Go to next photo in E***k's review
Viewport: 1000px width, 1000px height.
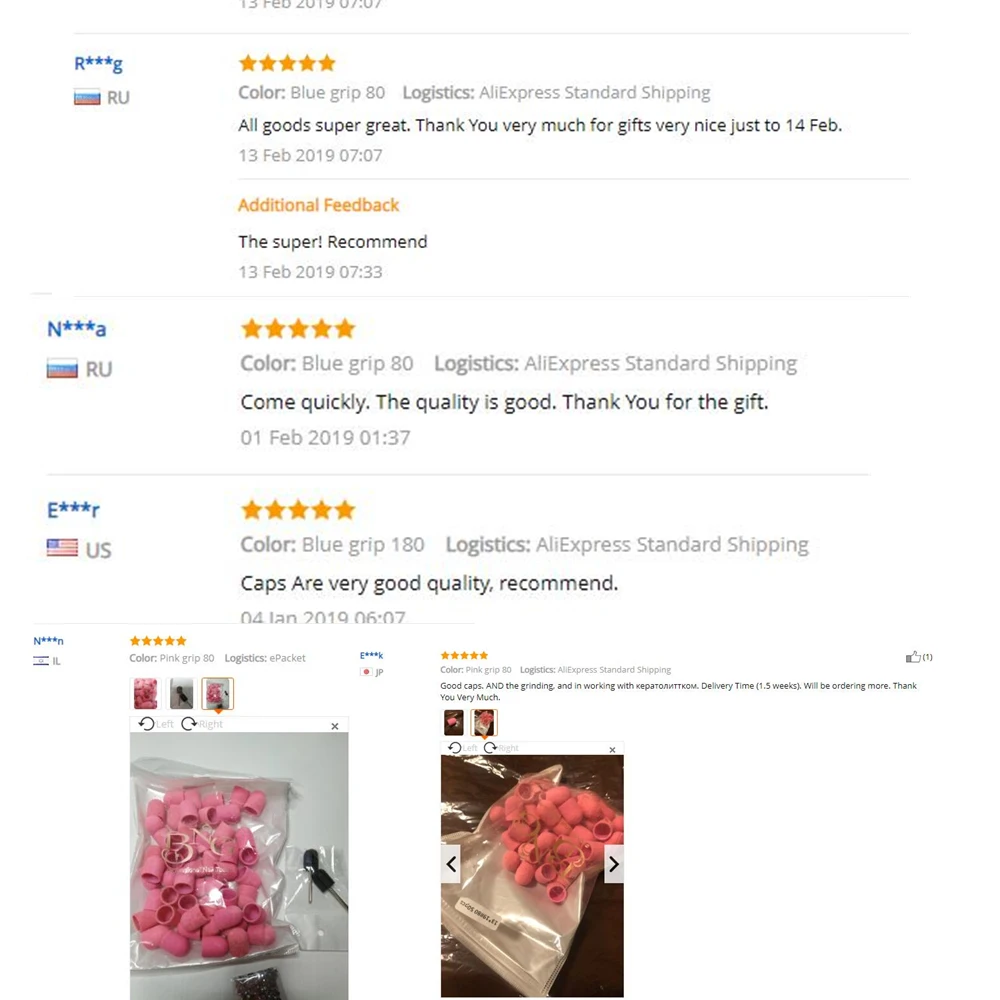(614, 864)
